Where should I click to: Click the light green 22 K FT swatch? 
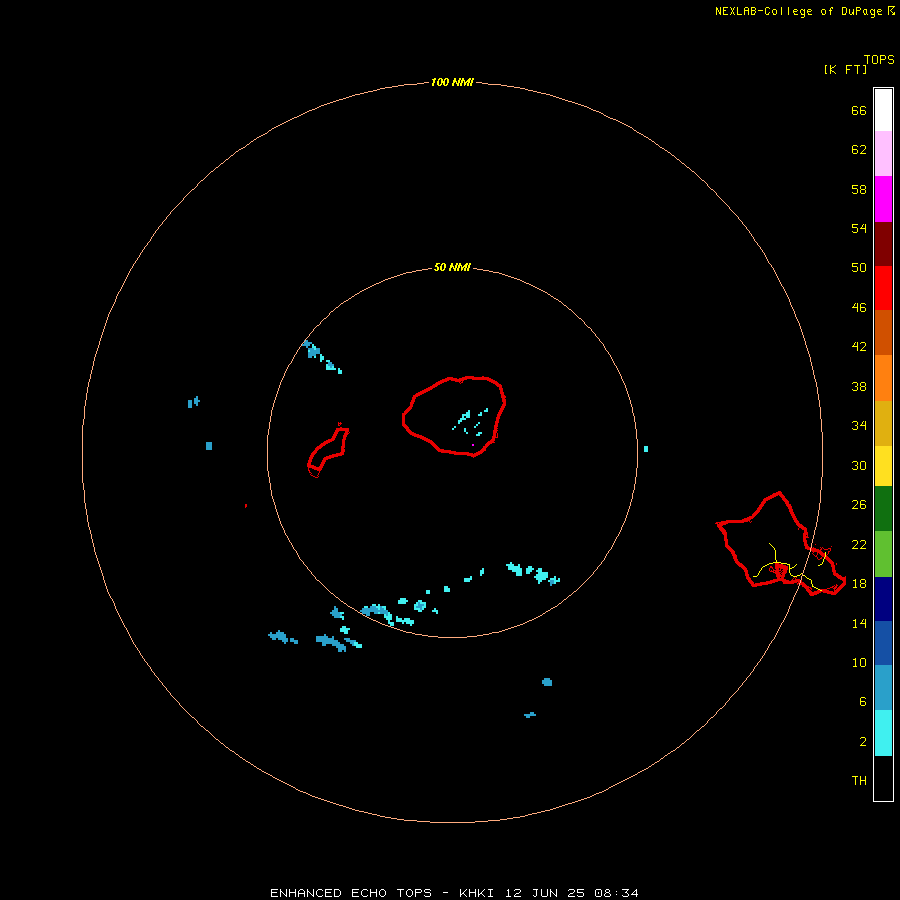tap(883, 554)
